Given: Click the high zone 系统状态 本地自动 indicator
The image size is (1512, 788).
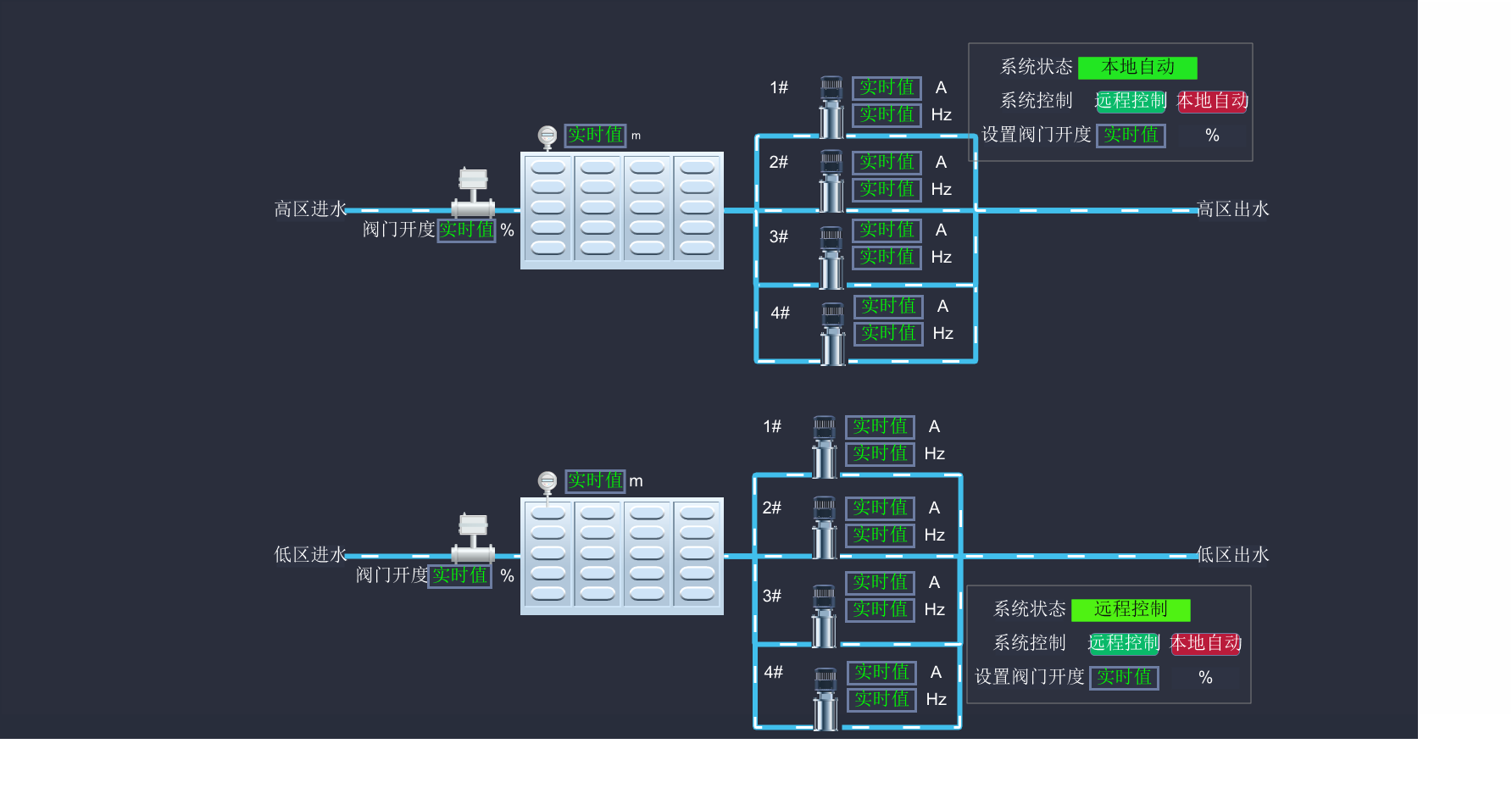Looking at the screenshot, I should click(x=1137, y=67).
